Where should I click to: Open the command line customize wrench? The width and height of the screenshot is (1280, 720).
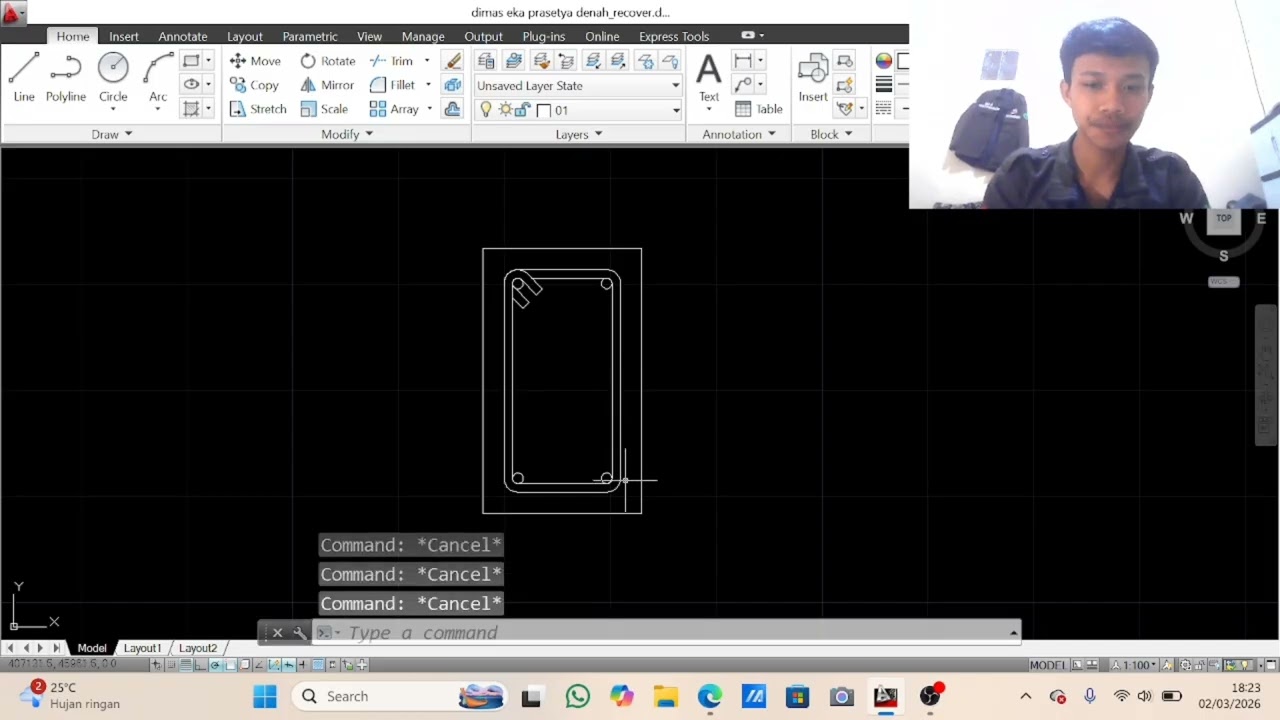click(x=299, y=633)
